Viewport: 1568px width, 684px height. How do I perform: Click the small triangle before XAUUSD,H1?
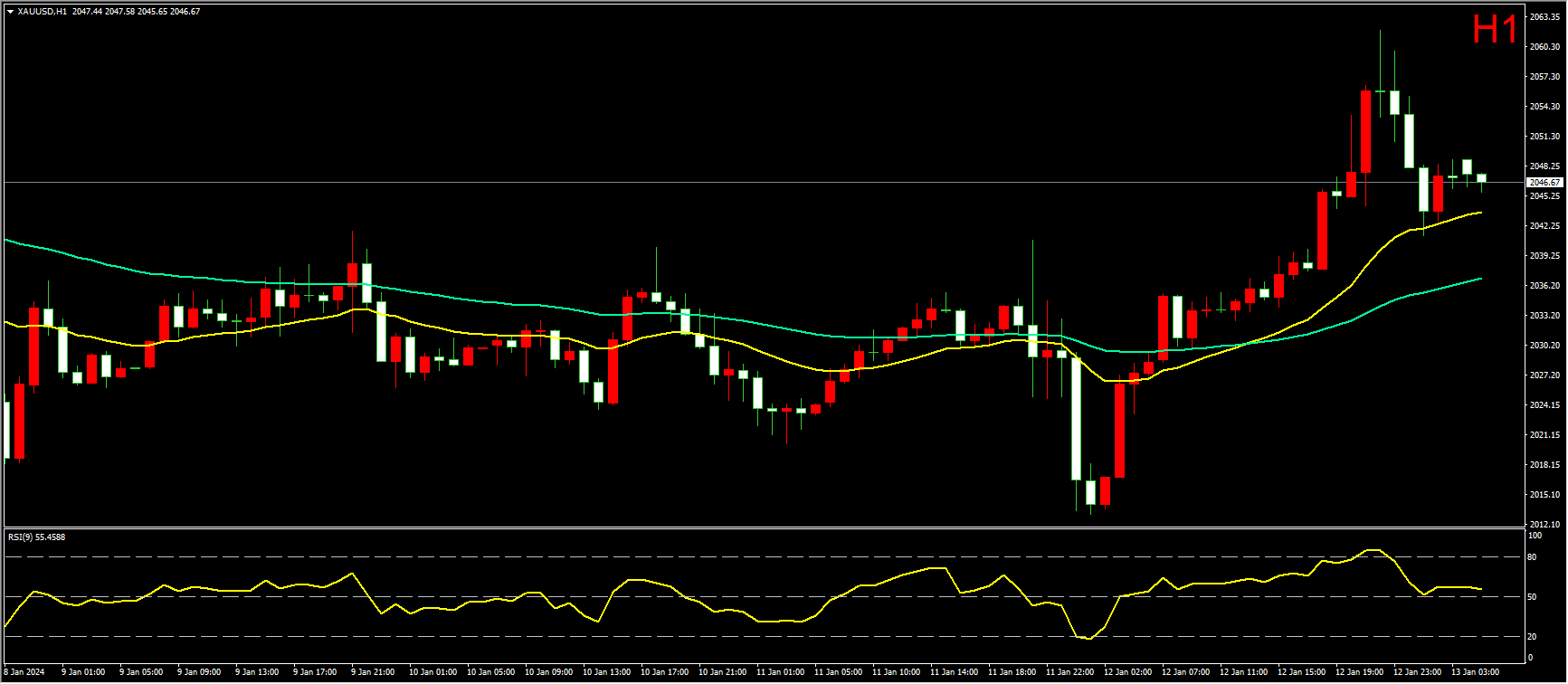click(x=10, y=12)
